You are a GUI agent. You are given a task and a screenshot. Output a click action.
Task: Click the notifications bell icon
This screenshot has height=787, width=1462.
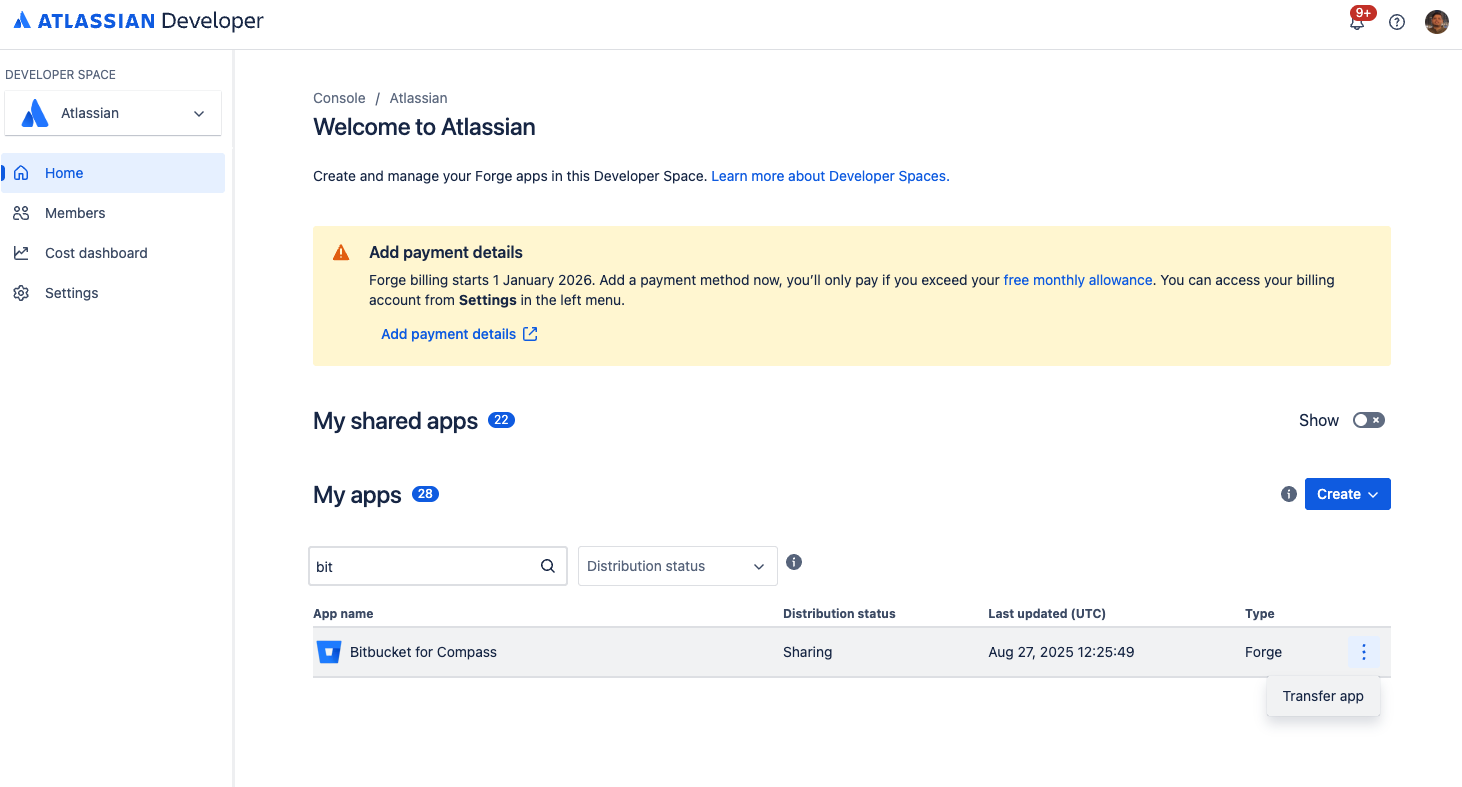[1357, 22]
